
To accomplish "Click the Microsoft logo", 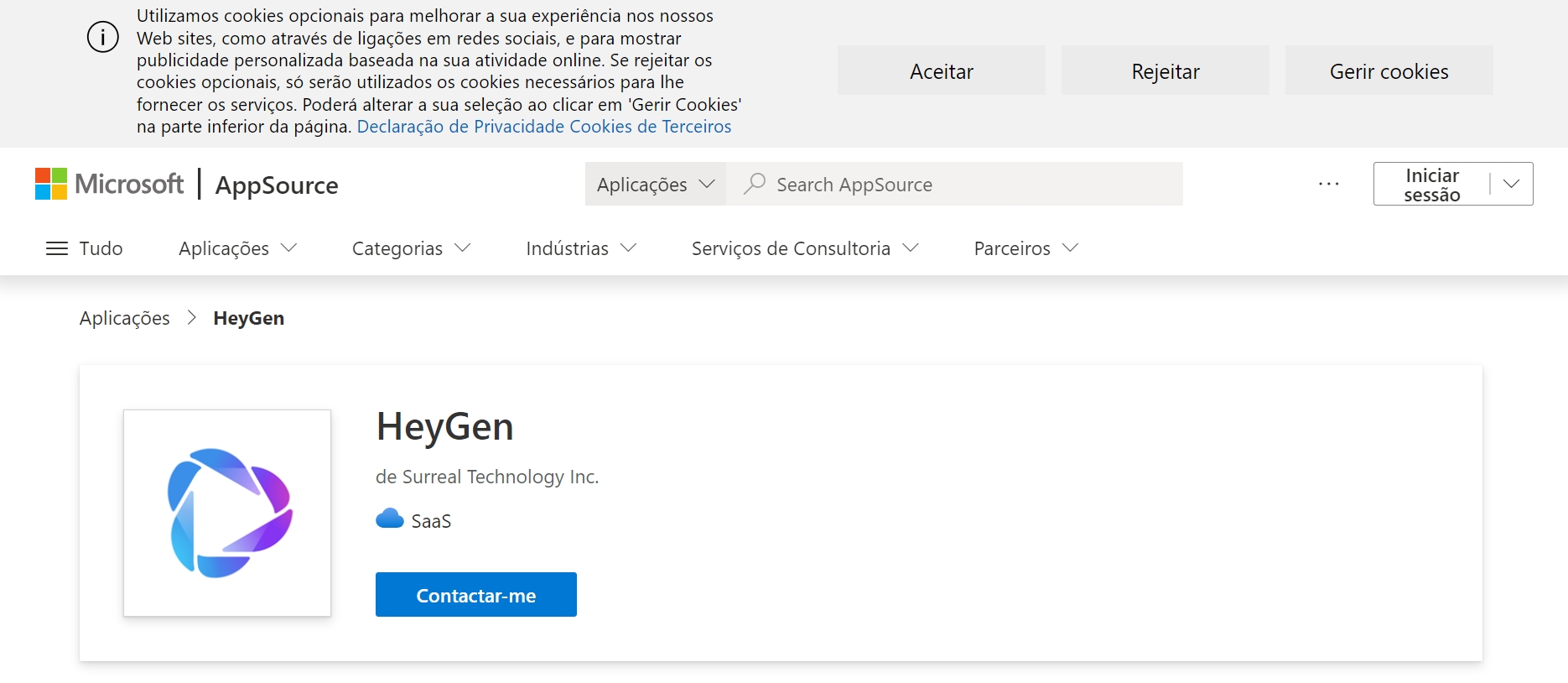I will 109,184.
